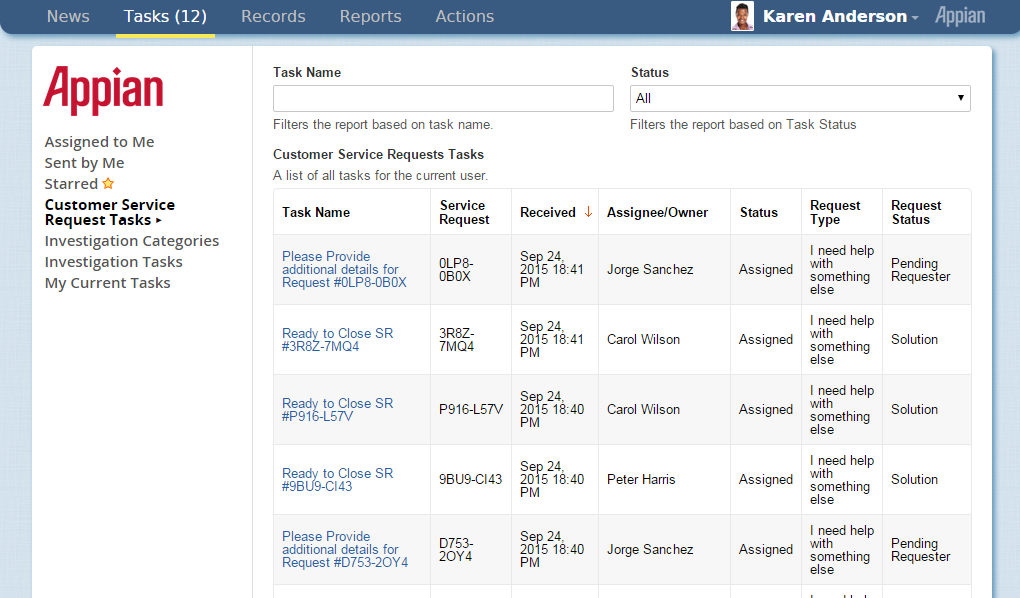
Task: Open the Reports tab
Action: coord(370,16)
